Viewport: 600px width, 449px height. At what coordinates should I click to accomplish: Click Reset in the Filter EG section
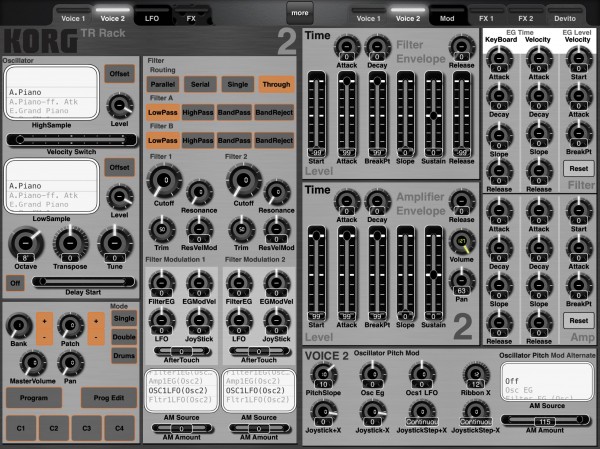[x=579, y=168]
